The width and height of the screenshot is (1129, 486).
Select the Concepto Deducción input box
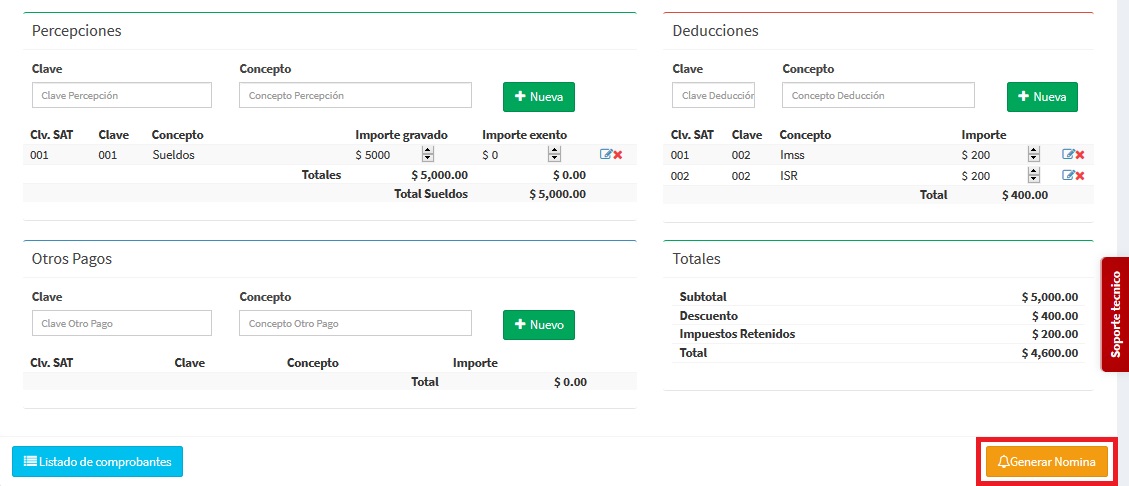tap(878, 95)
